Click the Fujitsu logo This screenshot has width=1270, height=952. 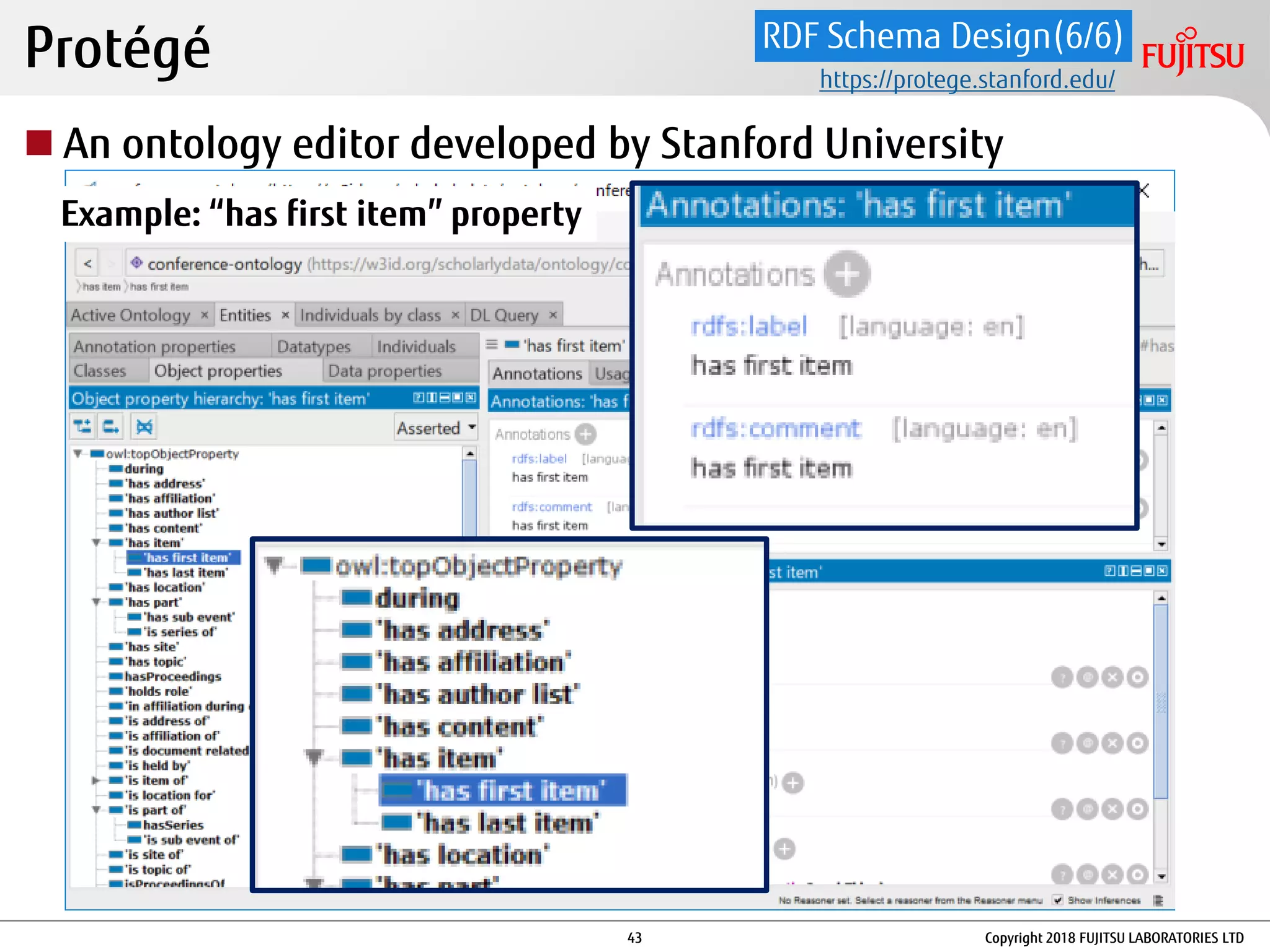point(1192,51)
